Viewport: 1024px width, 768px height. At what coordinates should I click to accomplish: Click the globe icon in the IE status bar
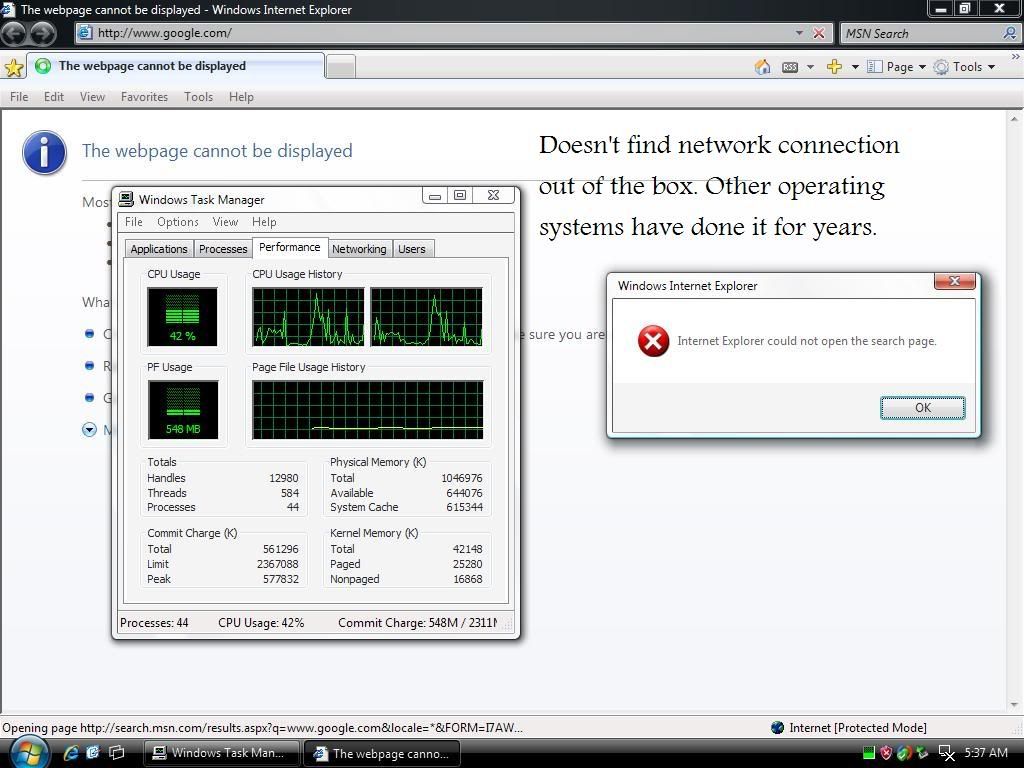pos(777,728)
